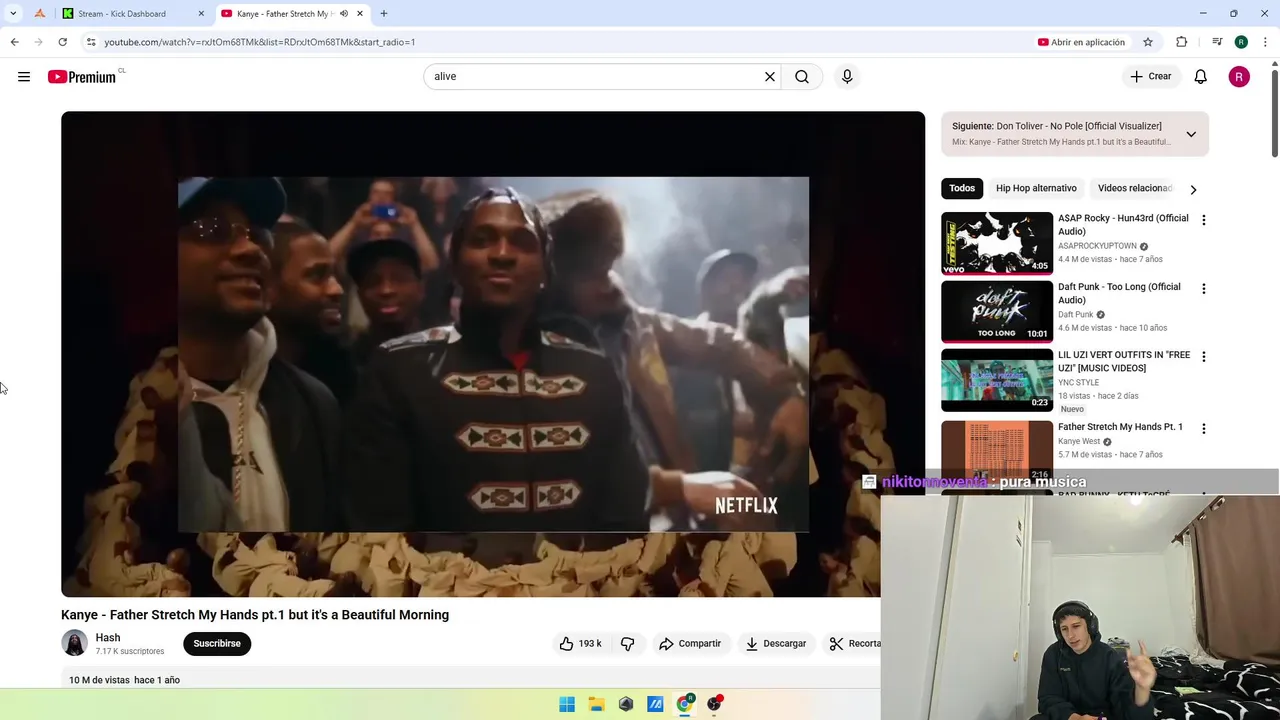The width and height of the screenshot is (1280, 720).
Task: Show more filter chips with right arrow
Action: pyautogui.click(x=1193, y=189)
